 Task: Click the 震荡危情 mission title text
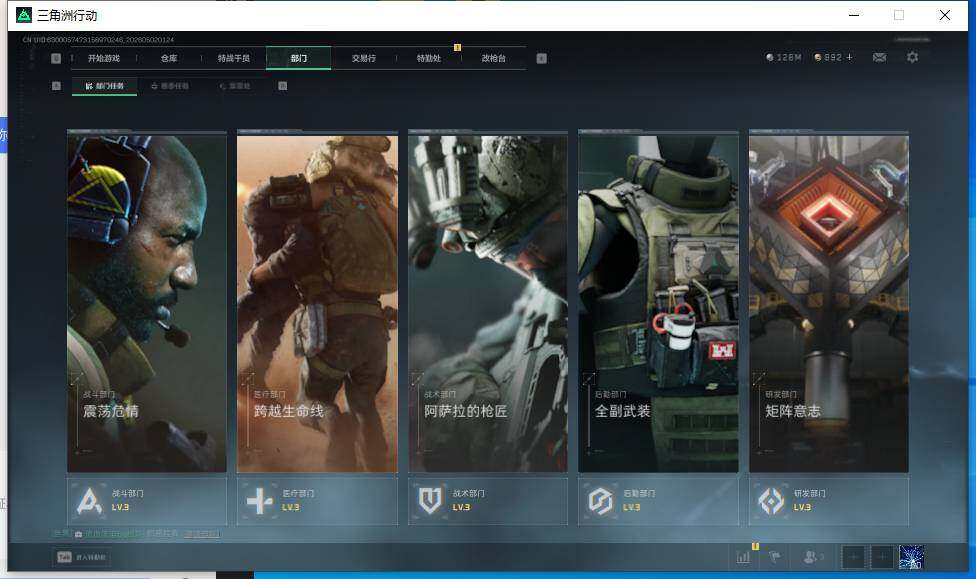[111, 411]
